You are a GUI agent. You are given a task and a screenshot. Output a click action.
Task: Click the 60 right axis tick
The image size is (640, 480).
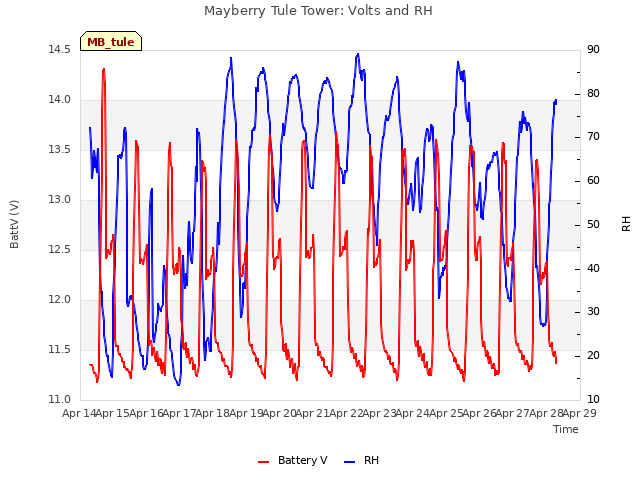(593, 181)
